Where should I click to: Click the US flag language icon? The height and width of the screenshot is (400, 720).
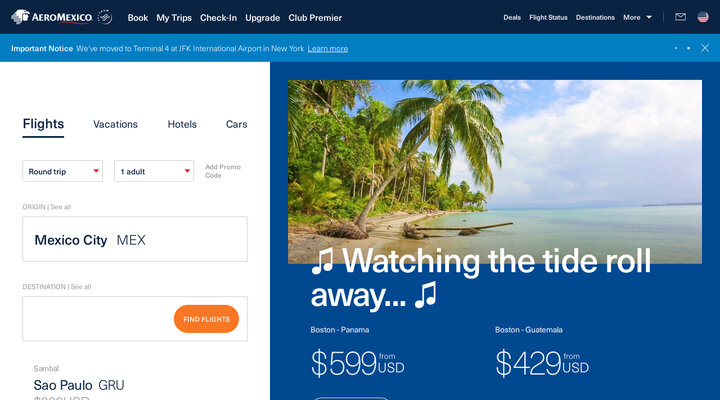[x=703, y=17]
